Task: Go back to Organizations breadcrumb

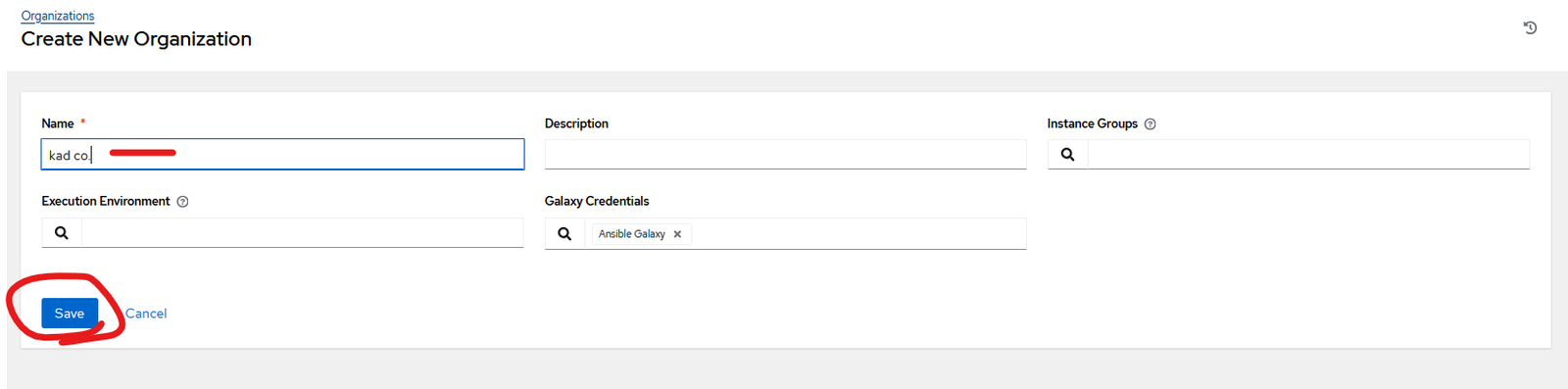Action: (58, 16)
